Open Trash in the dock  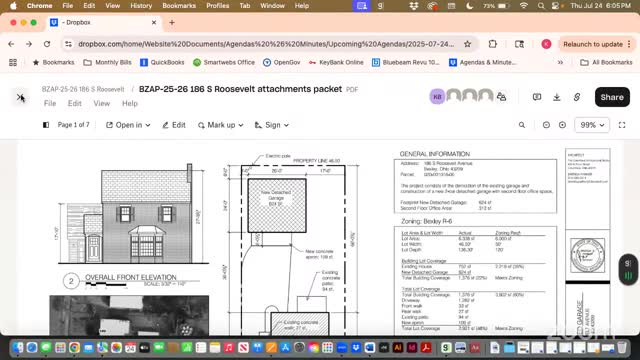pos(622,347)
